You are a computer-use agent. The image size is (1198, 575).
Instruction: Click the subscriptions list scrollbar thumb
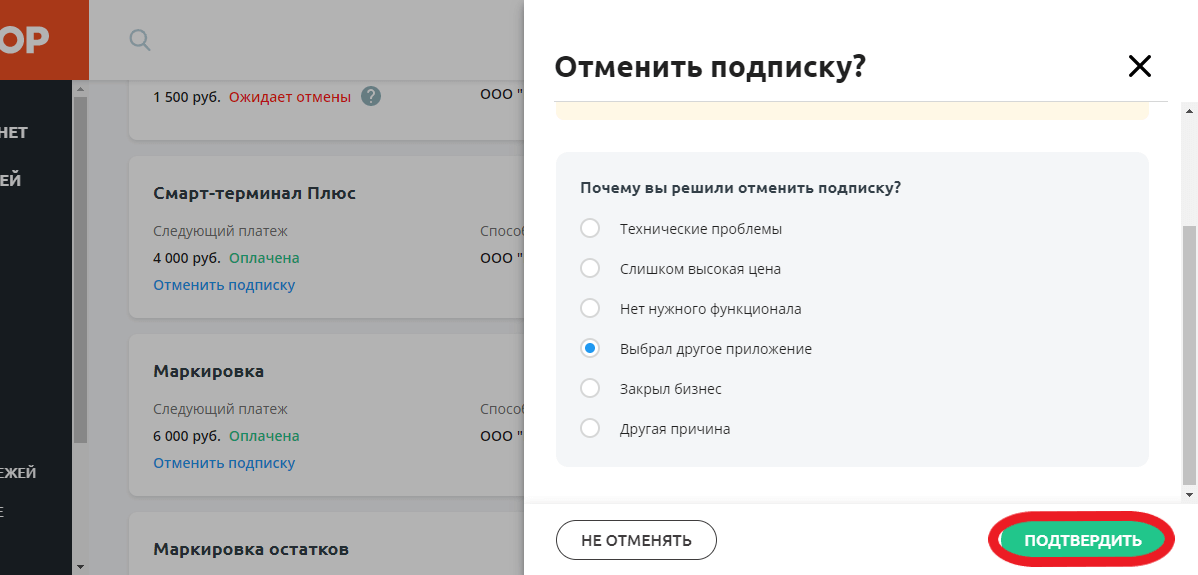click(x=80, y=269)
